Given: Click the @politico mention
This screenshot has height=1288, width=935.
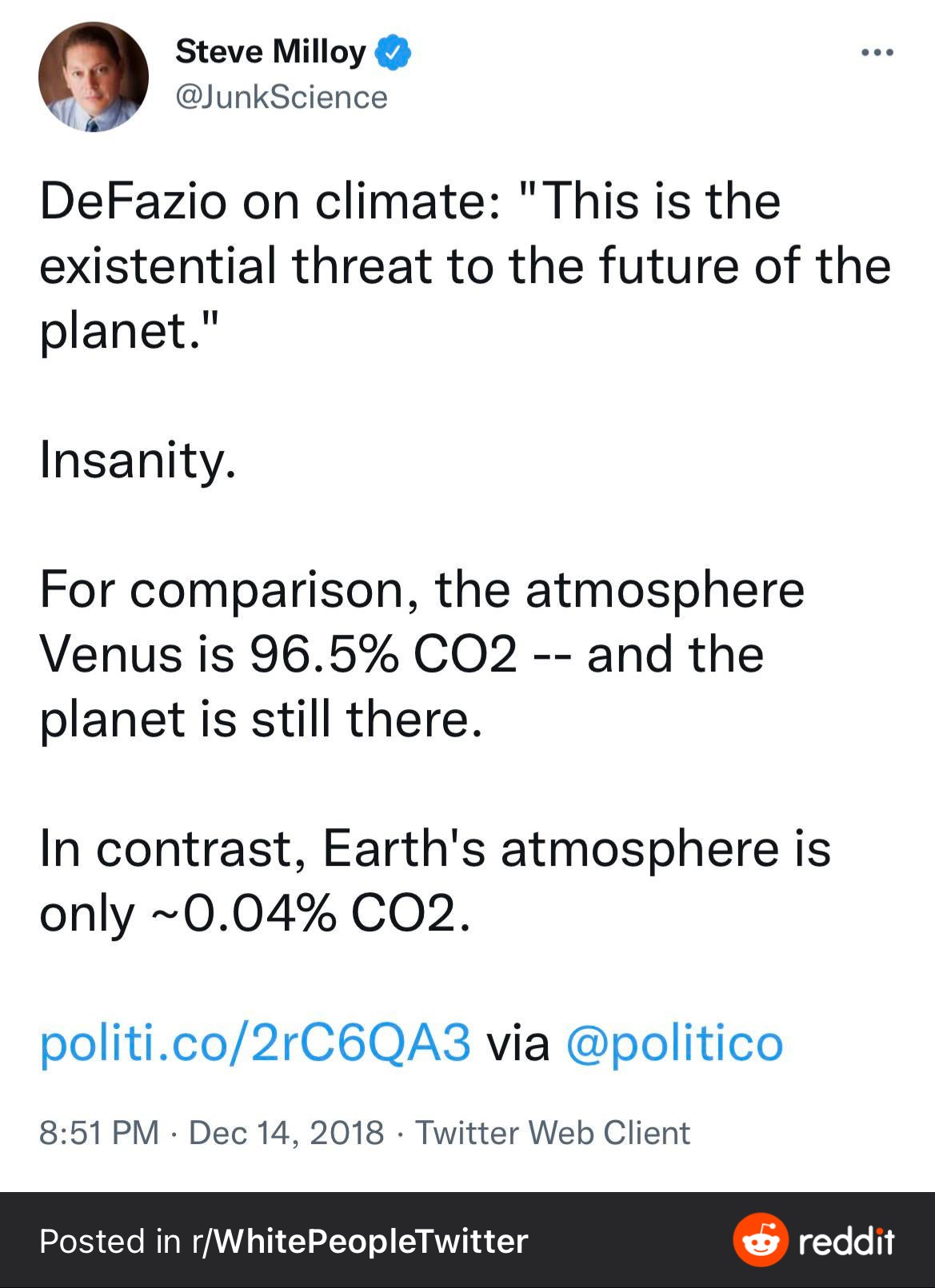Looking at the screenshot, I should [x=674, y=1043].
